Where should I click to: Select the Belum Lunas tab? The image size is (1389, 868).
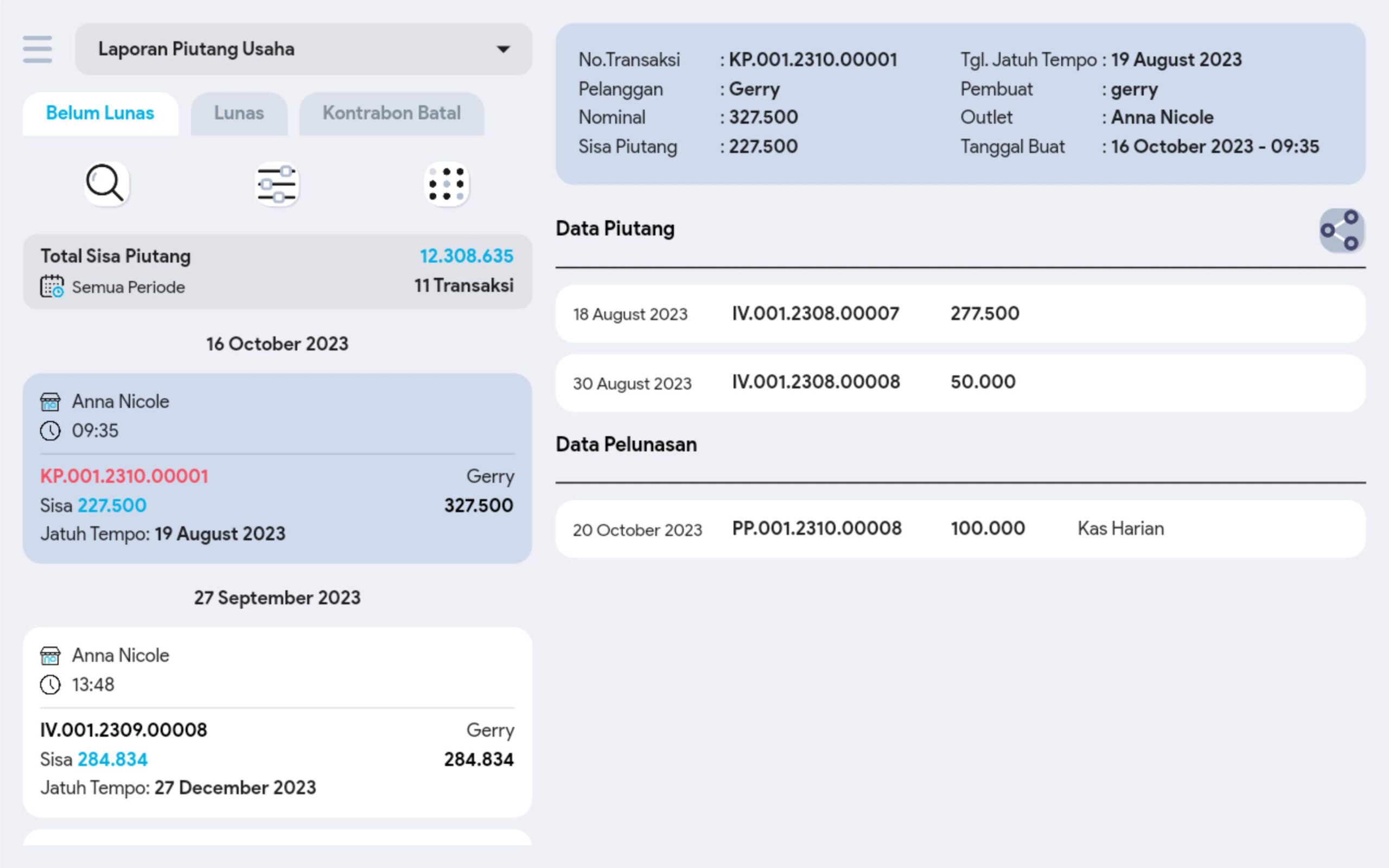pyautogui.click(x=100, y=114)
